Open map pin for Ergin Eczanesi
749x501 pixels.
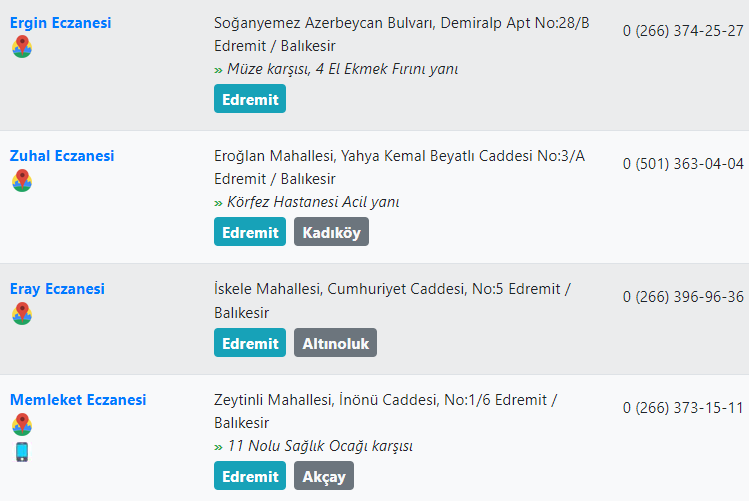(x=22, y=46)
